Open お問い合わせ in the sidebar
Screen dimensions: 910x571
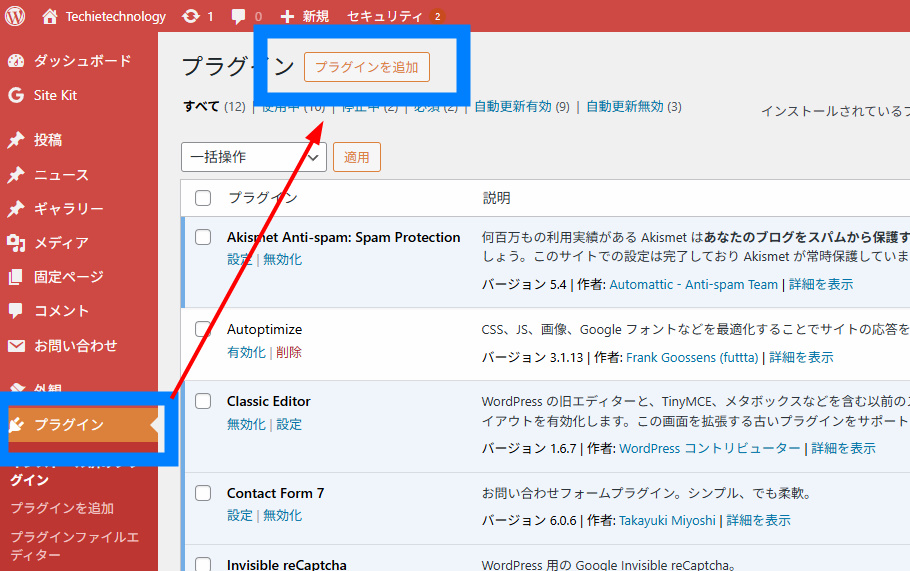click(75, 346)
